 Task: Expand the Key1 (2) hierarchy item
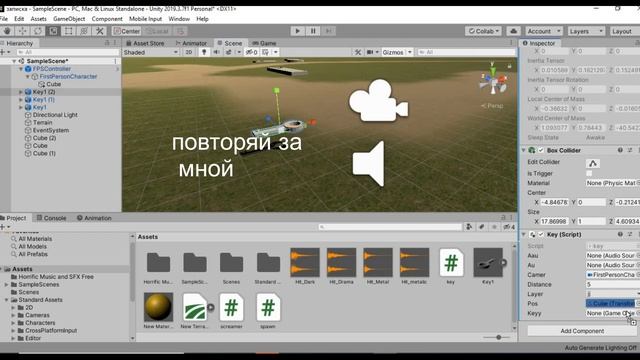21,92
